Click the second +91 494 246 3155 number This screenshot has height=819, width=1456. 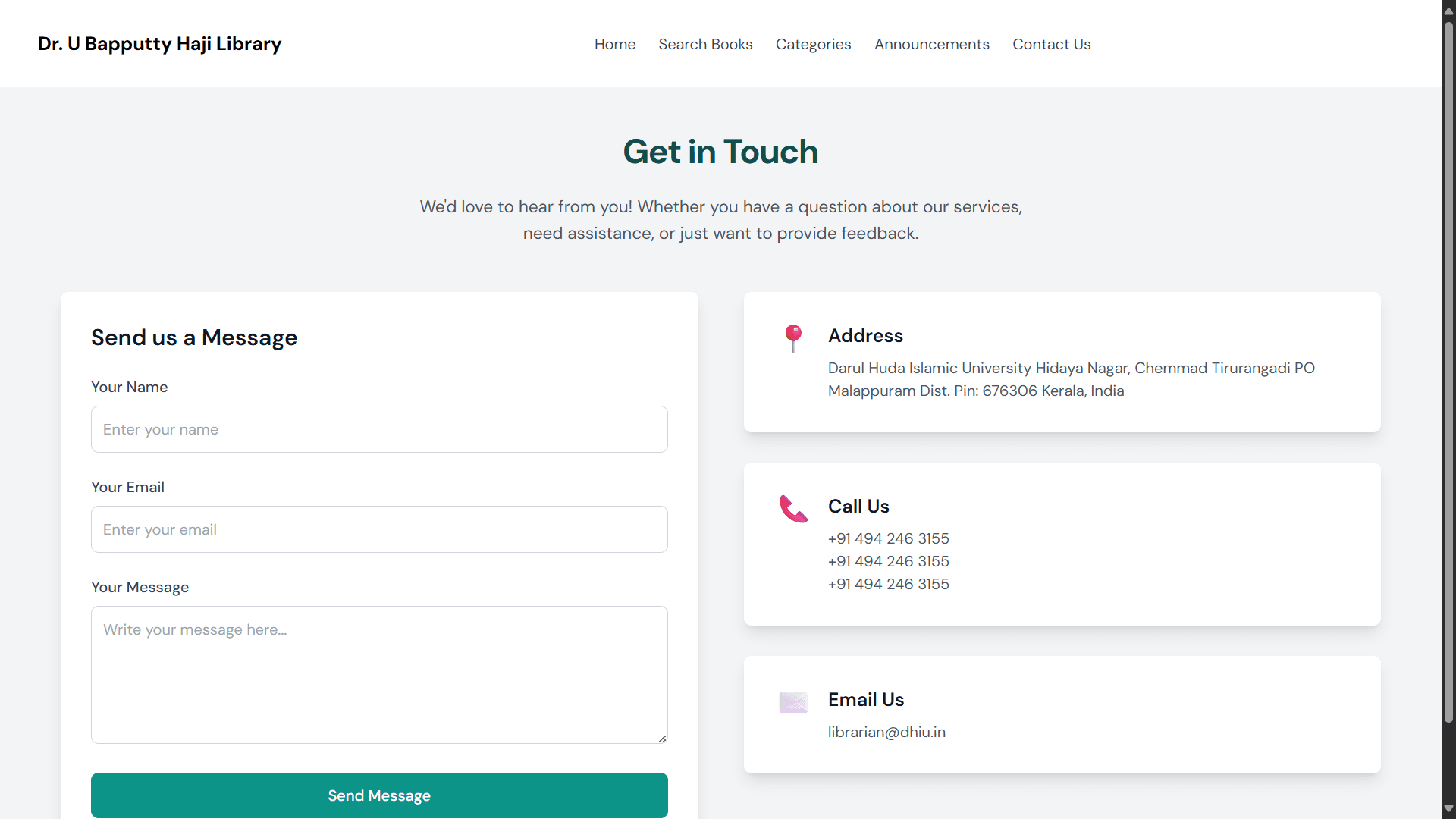click(888, 561)
